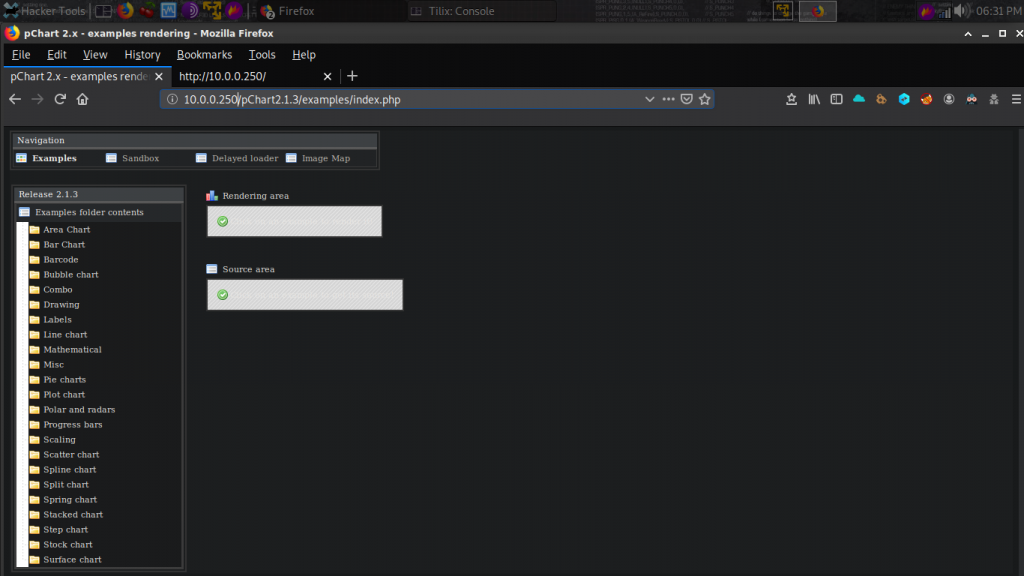Click the address bar URL field

click(400, 99)
